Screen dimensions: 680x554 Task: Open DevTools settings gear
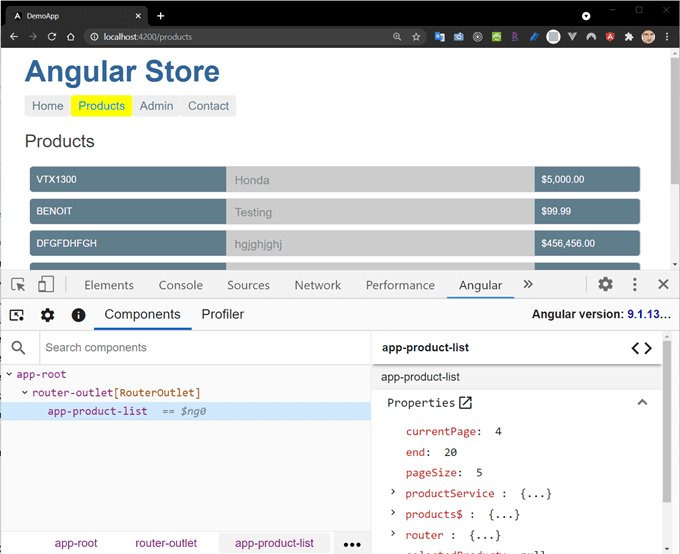[x=605, y=285]
